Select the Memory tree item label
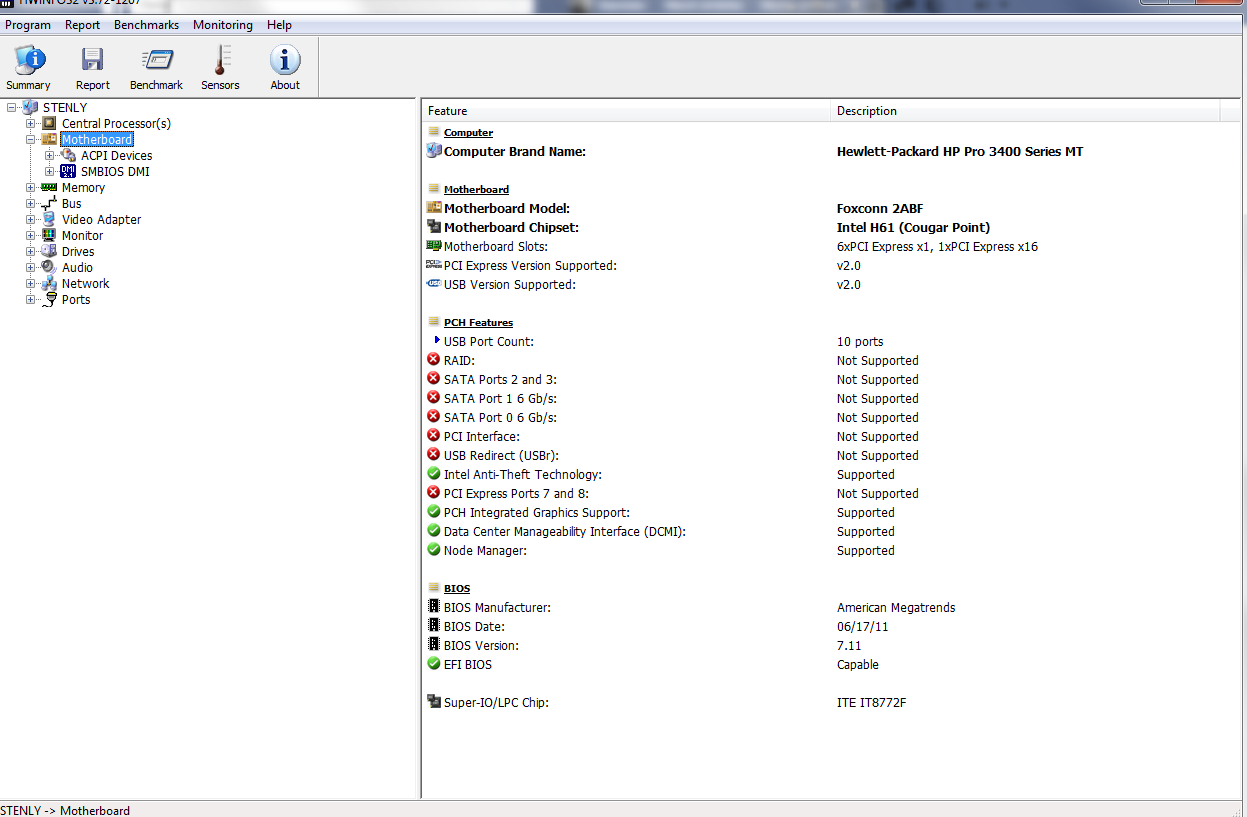The height and width of the screenshot is (817, 1247). coord(83,187)
